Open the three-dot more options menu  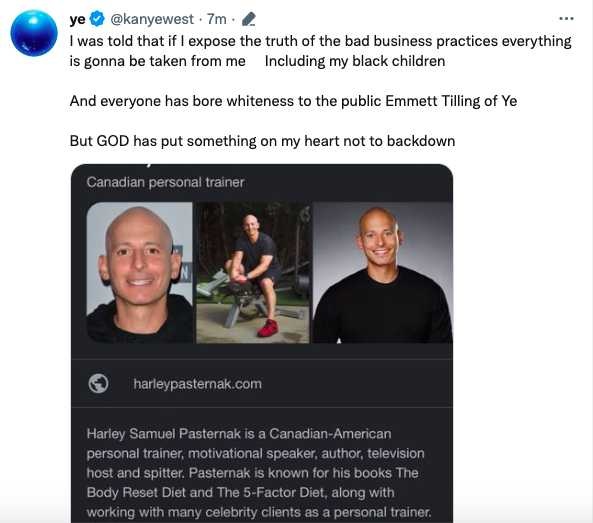coord(566,19)
